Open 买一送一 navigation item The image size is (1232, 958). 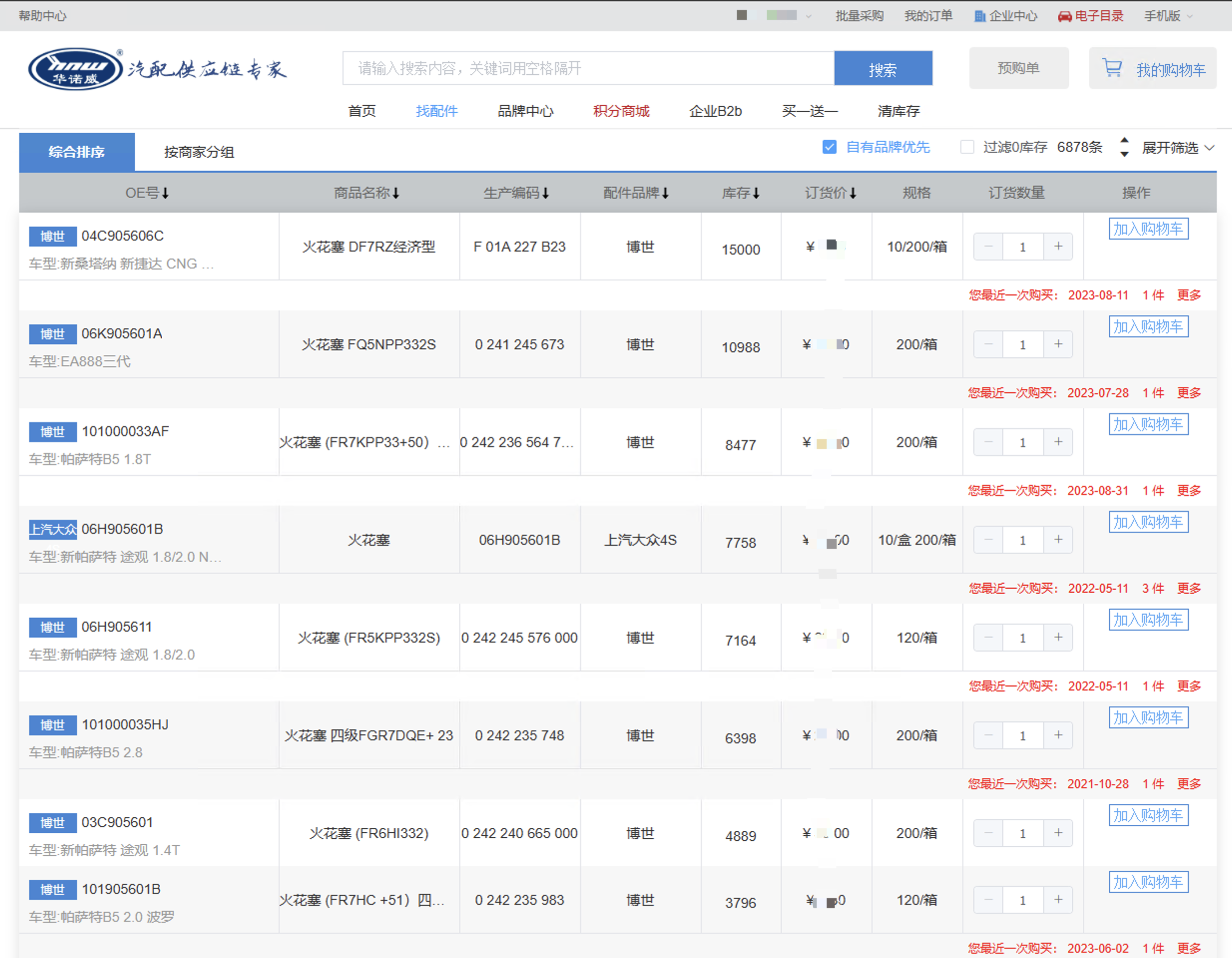point(810,111)
